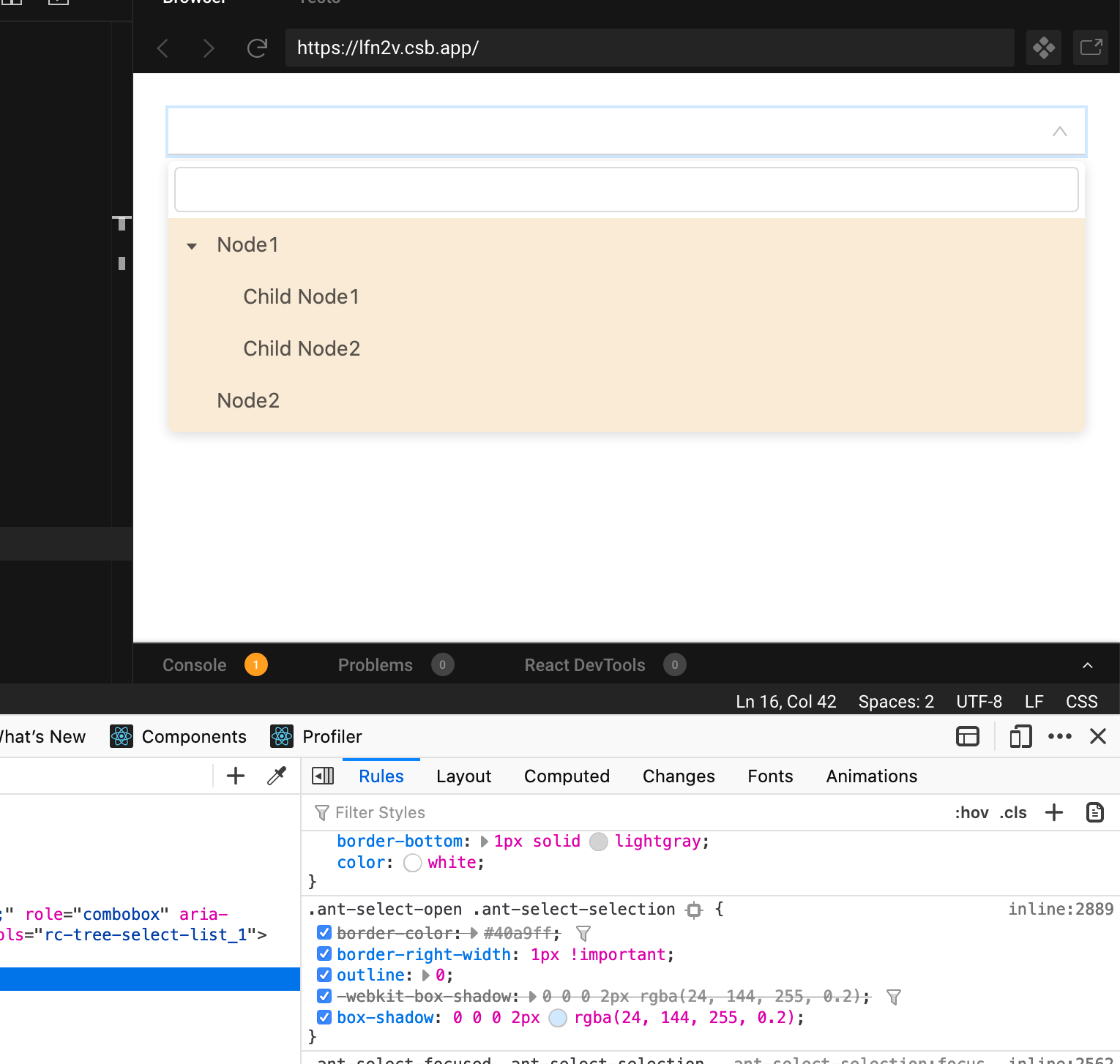Click the :hov pseudo-class button
The width and height of the screenshot is (1120, 1064).
coord(971,812)
